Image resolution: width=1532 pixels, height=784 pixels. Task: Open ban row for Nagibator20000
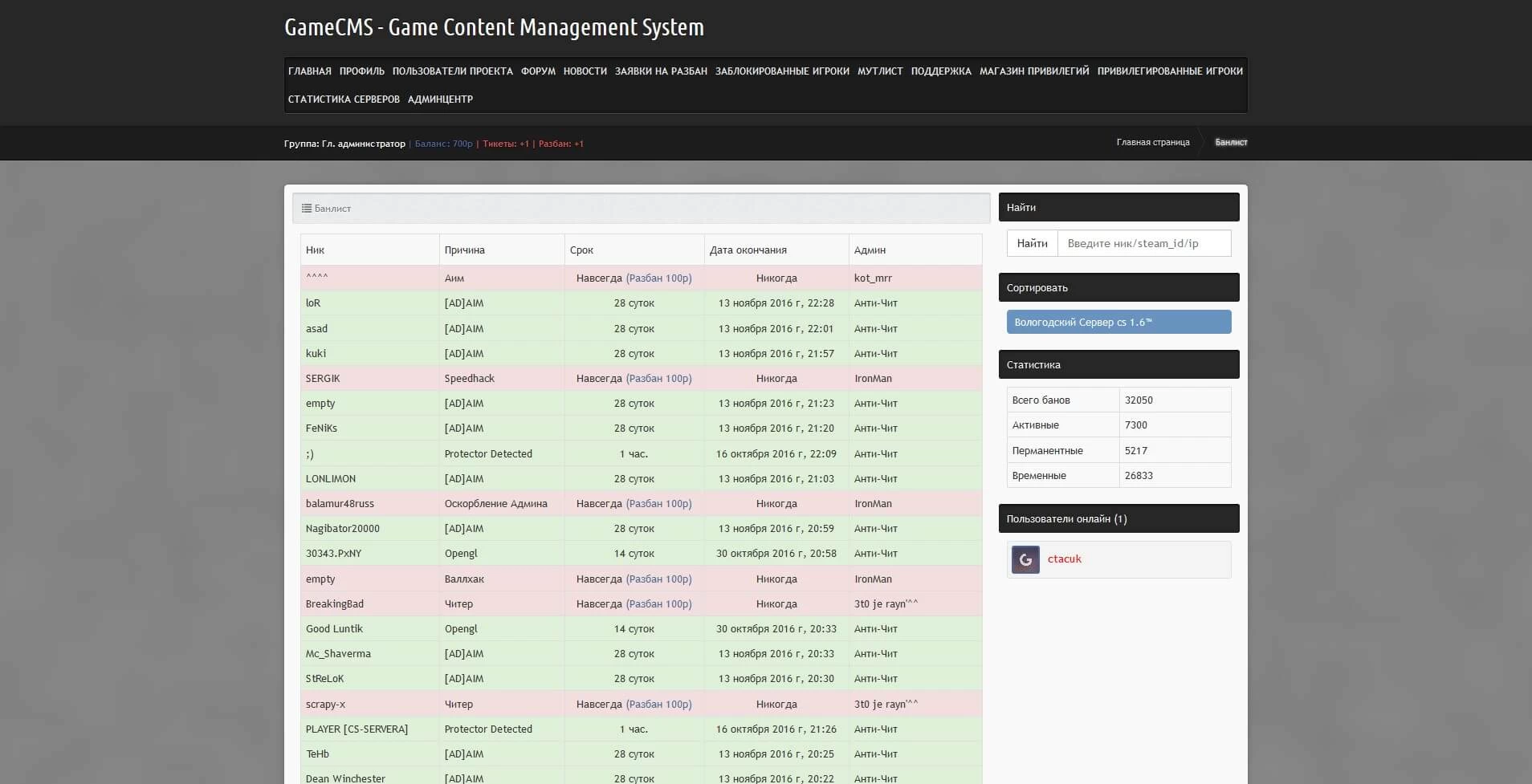tap(342, 529)
